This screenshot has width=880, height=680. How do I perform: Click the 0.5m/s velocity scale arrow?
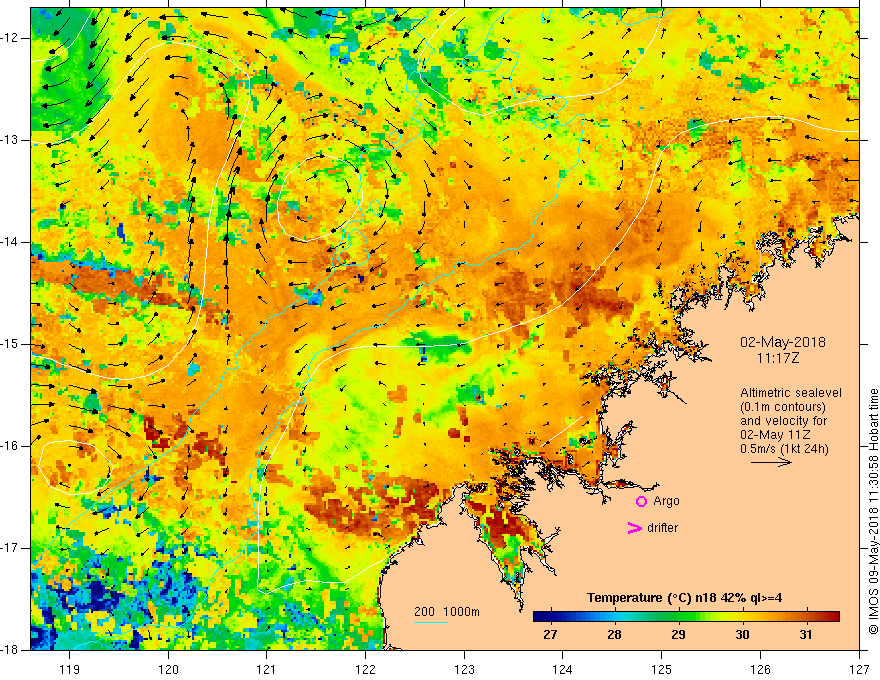point(771,462)
